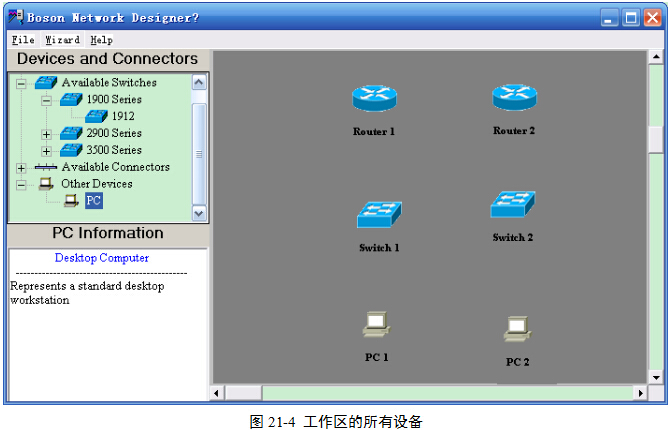This screenshot has height=430, width=670.
Task: Click the Available Connectors line icon
Action: pos(46,167)
